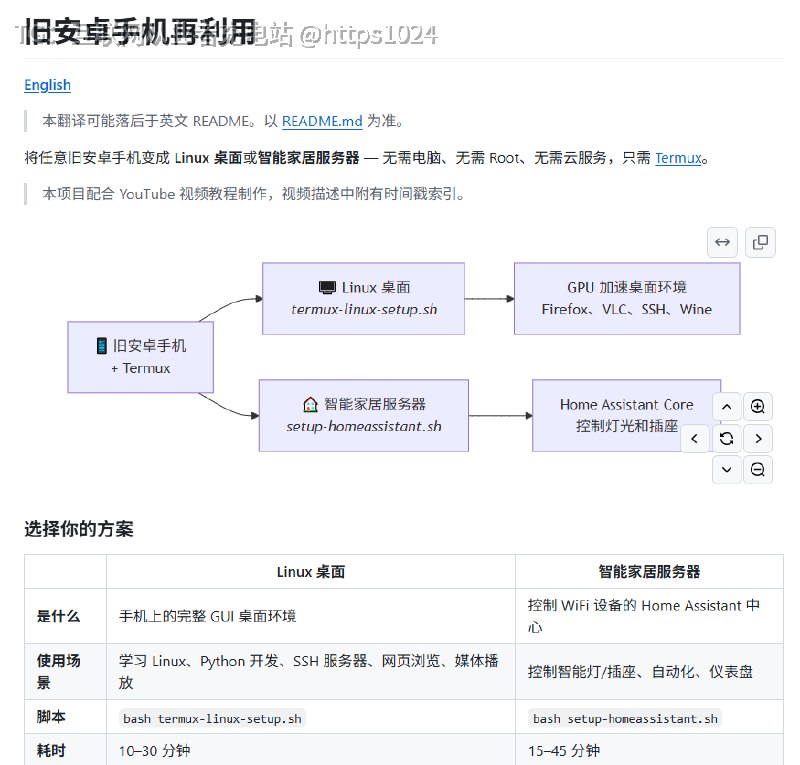Pan the diagram down with the down chevron
Viewport: 800px width, 765px height.
point(727,470)
